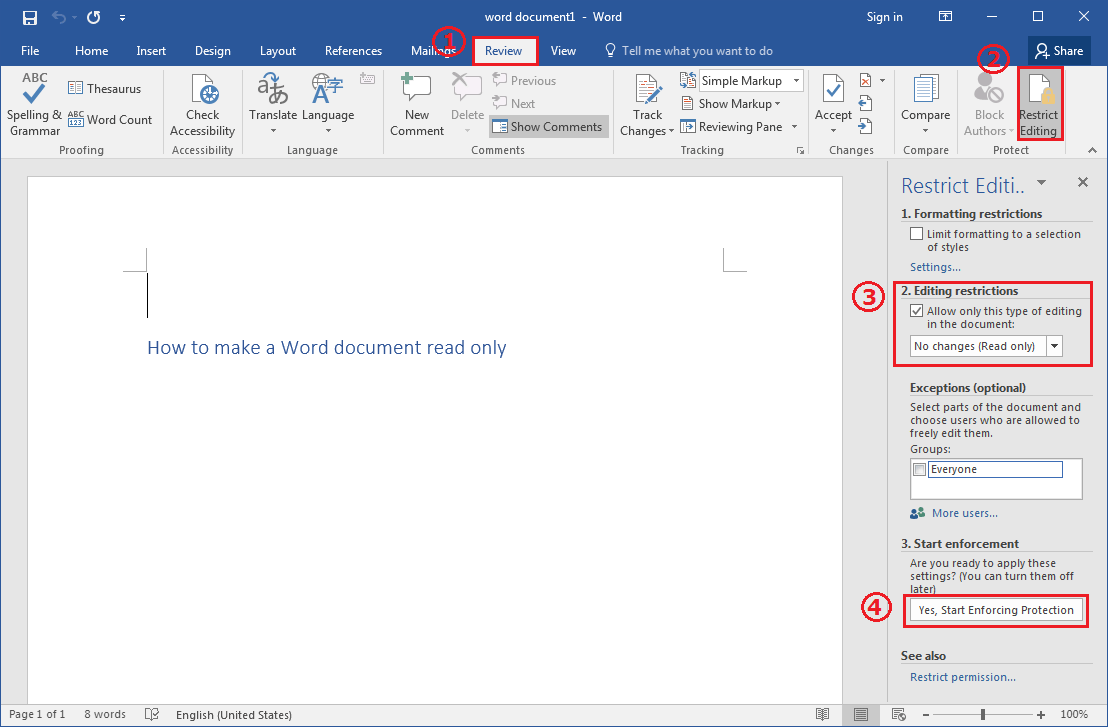The width and height of the screenshot is (1108, 727).
Task: Open the Translate tool
Action: pyautogui.click(x=273, y=105)
